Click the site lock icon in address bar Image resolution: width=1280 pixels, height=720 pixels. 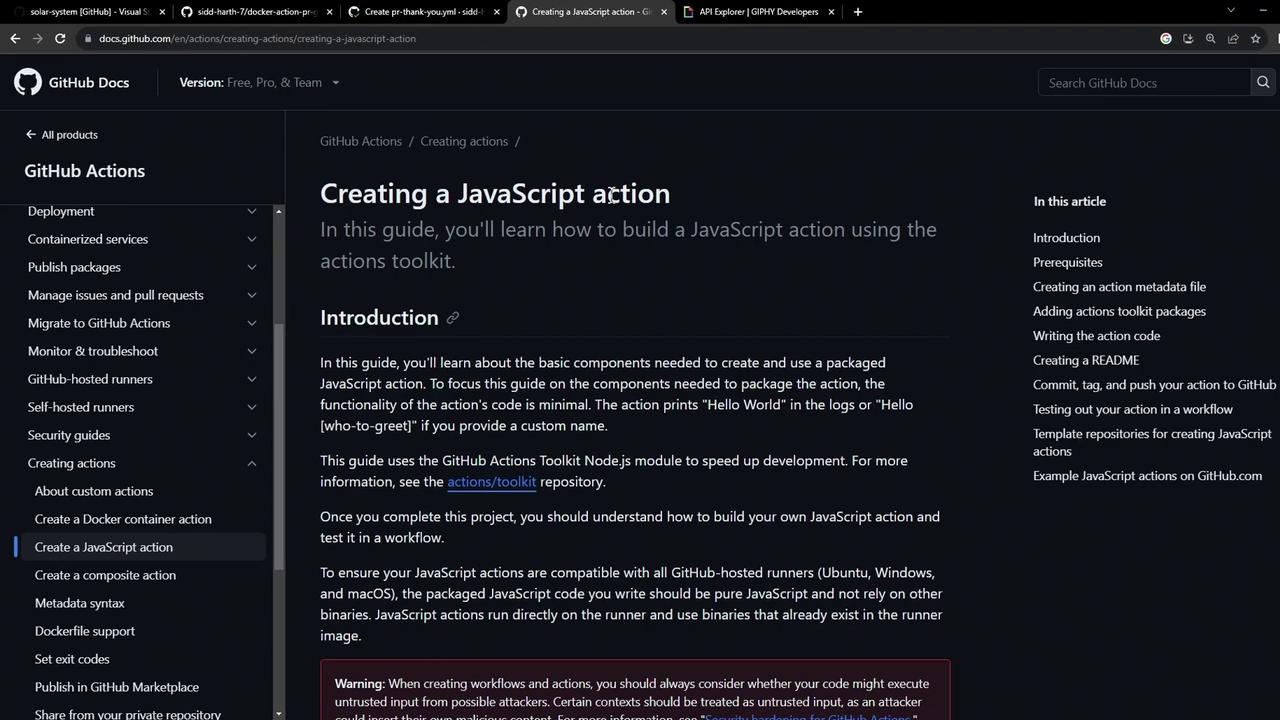[88, 38]
